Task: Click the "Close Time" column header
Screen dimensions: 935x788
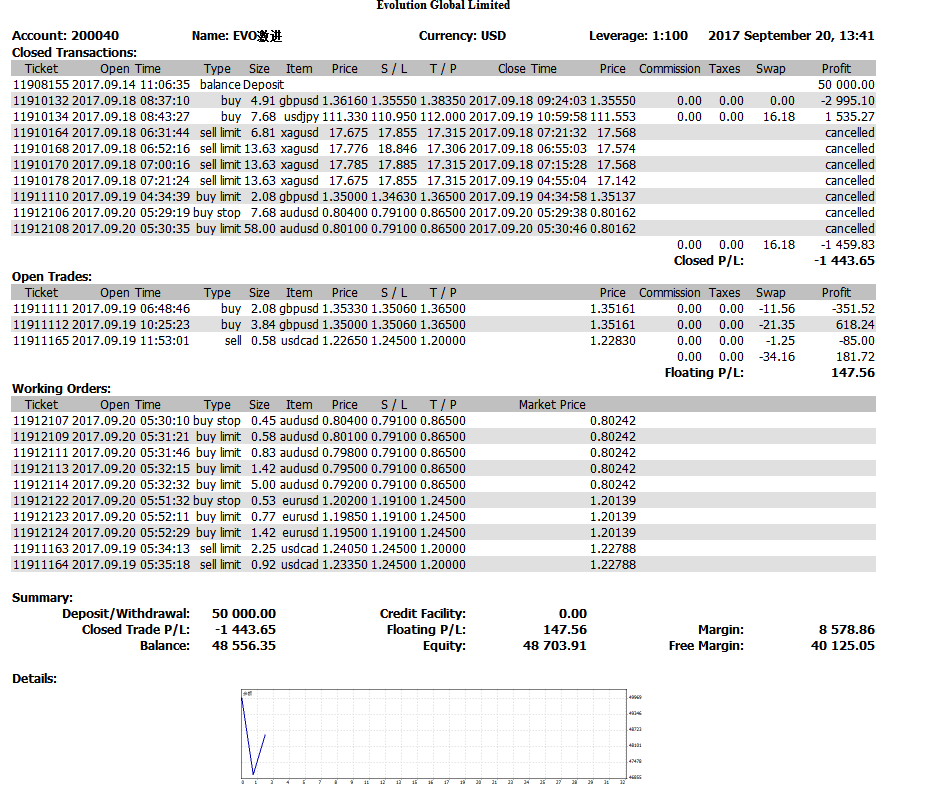Action: [x=527, y=69]
